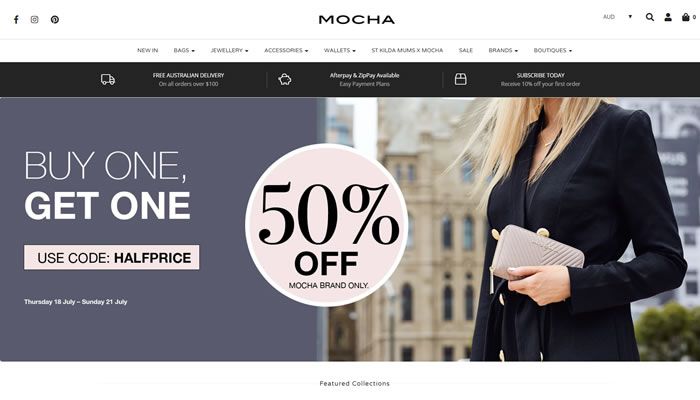Open St Kilda Mums x Mocha page
700x400 pixels.
pyautogui.click(x=407, y=50)
